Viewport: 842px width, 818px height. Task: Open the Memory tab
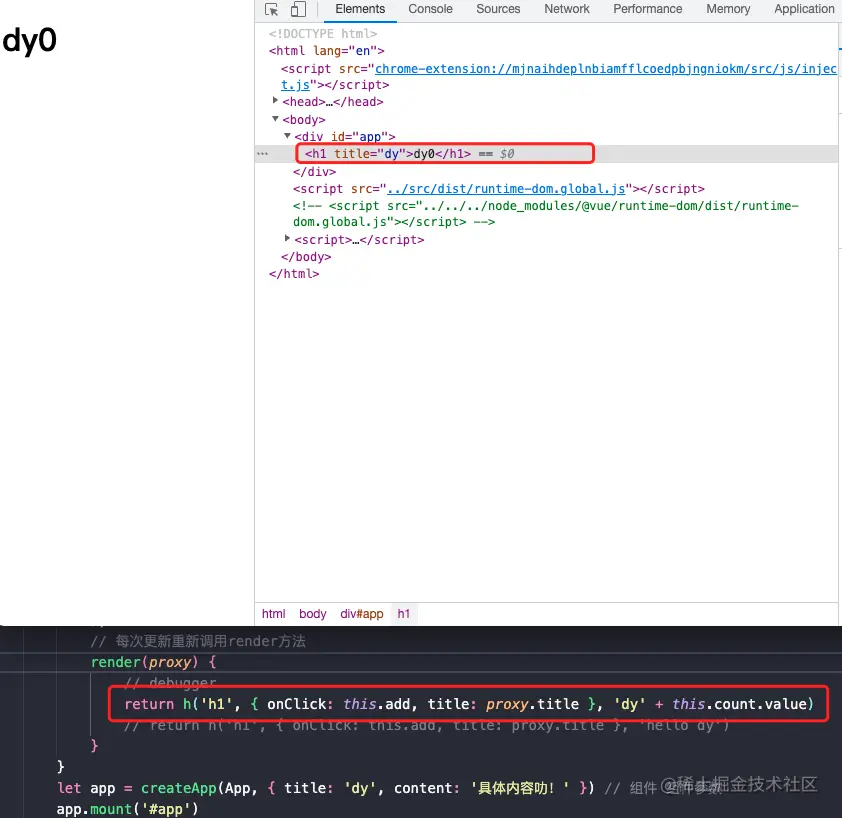728,9
